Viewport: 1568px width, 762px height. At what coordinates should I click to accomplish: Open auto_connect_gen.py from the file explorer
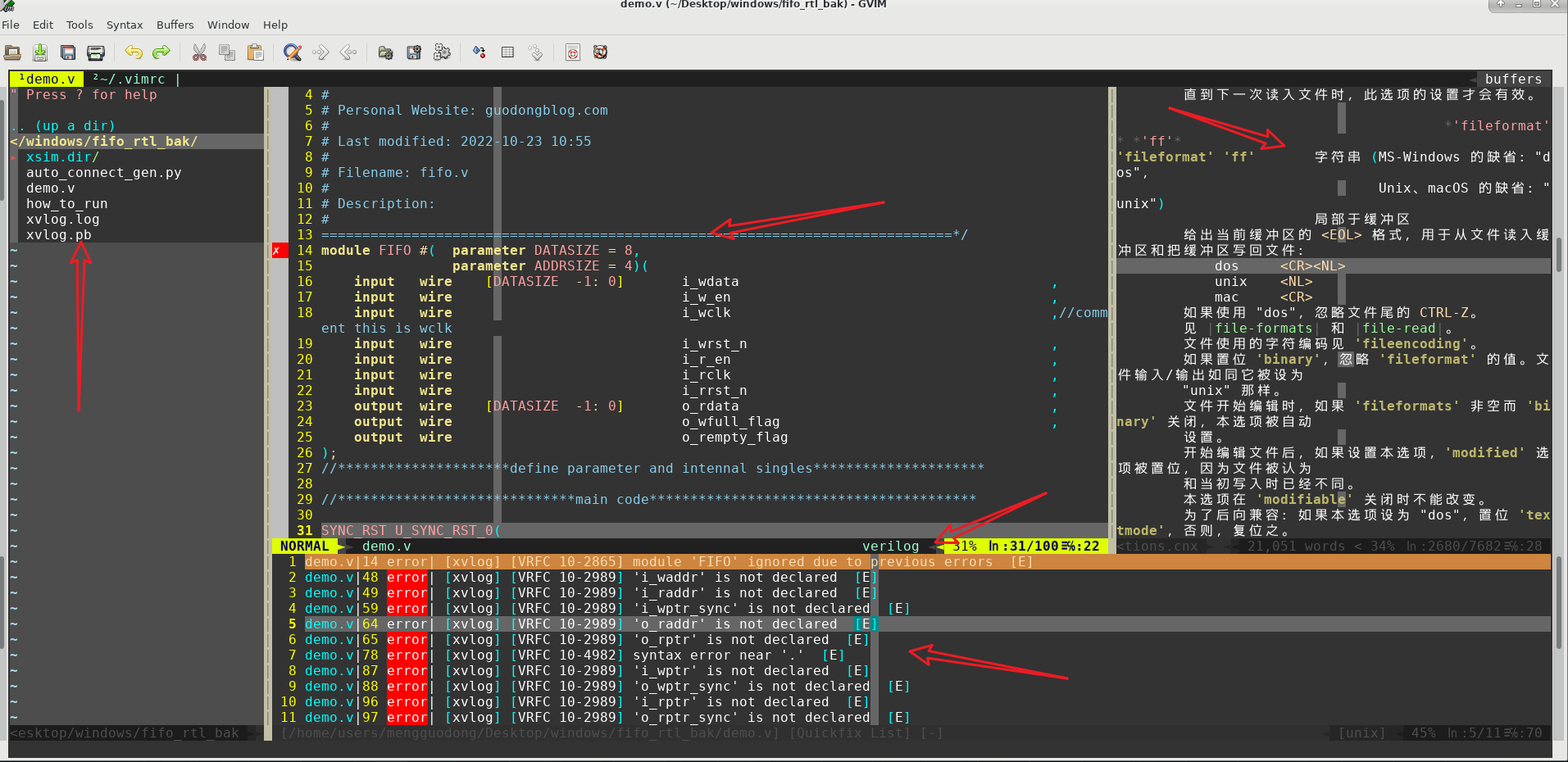103,172
